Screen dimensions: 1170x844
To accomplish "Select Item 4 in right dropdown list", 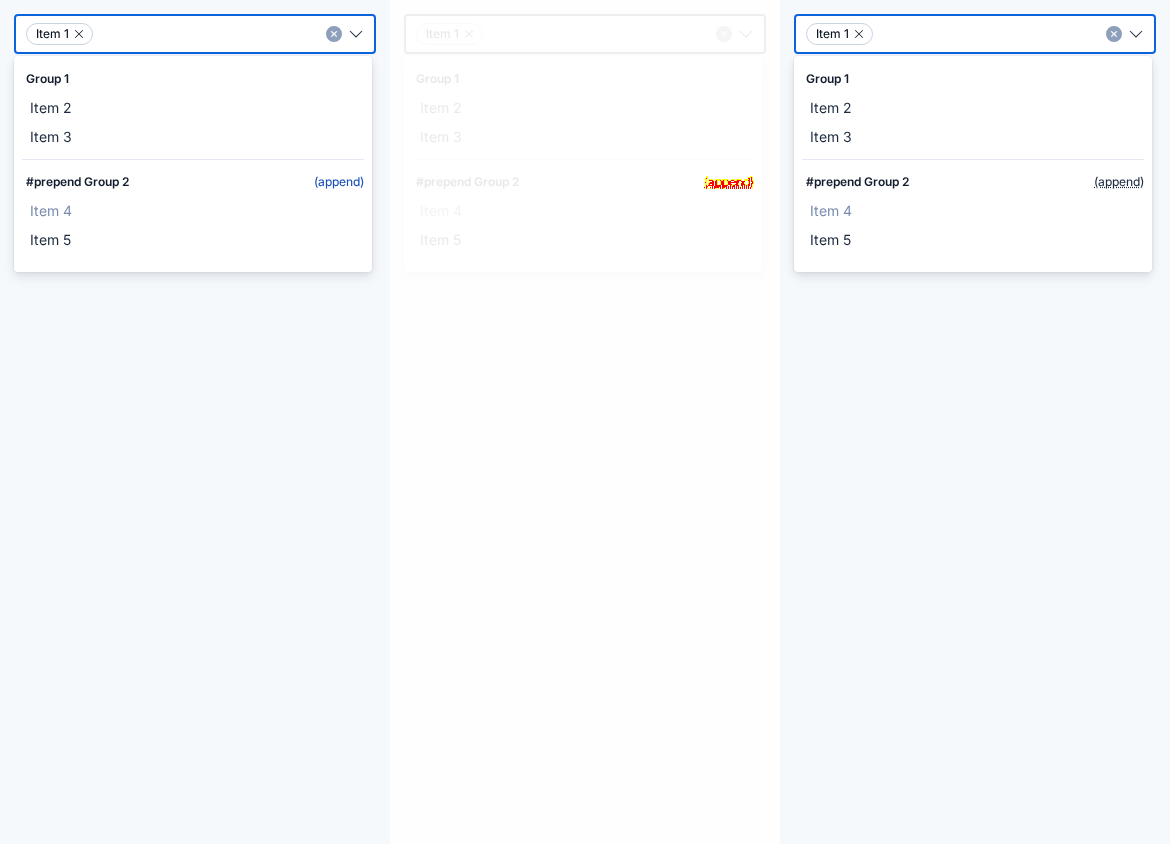I will pos(972,211).
